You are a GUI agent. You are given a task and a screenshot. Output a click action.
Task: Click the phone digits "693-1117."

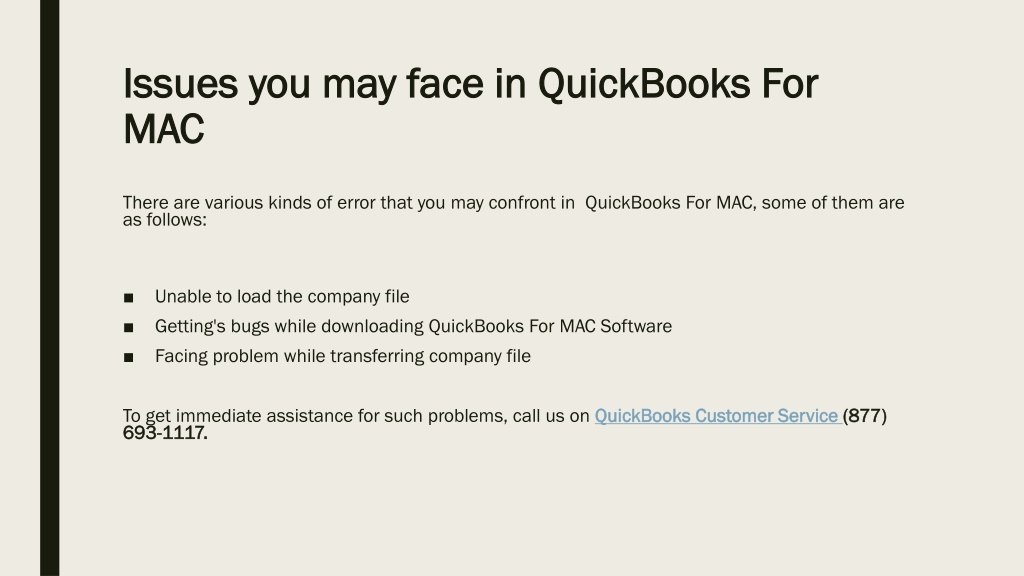165,433
